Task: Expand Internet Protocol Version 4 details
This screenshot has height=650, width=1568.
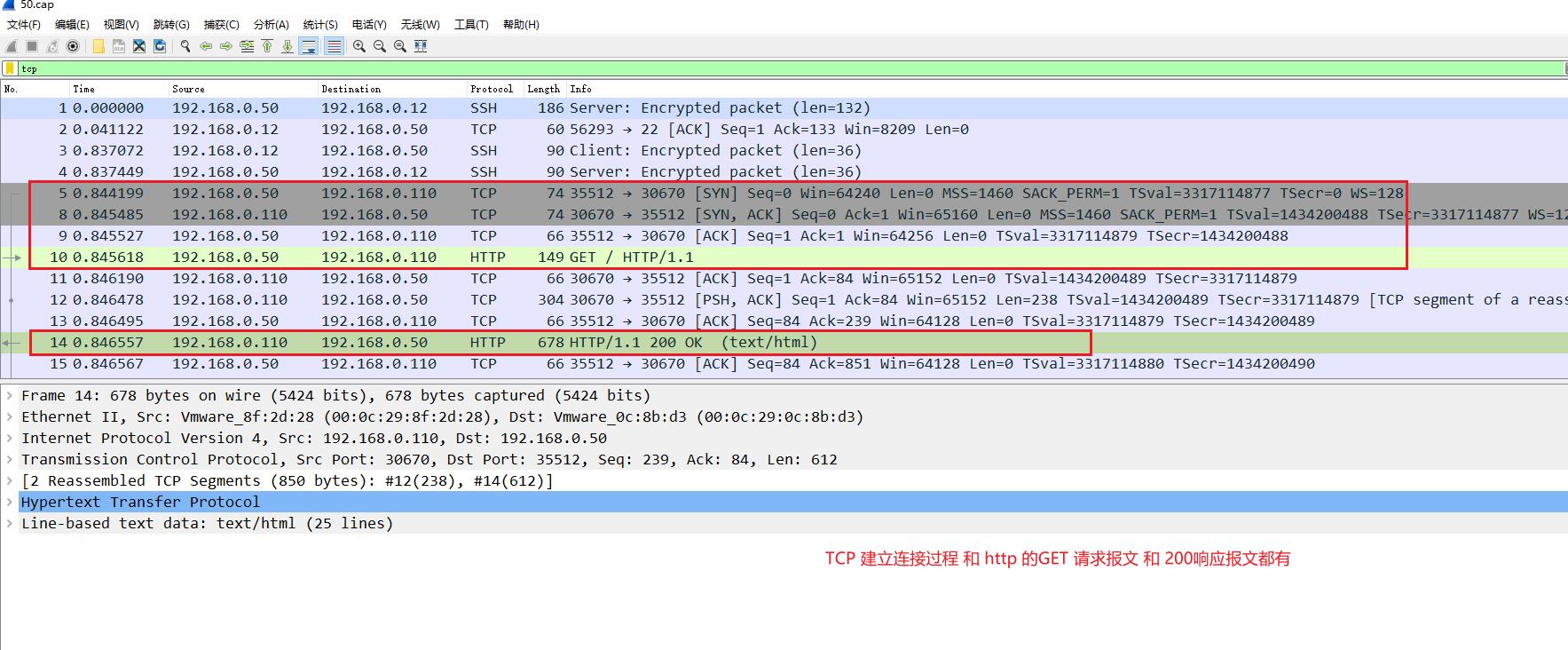Action: pyautogui.click(x=10, y=438)
